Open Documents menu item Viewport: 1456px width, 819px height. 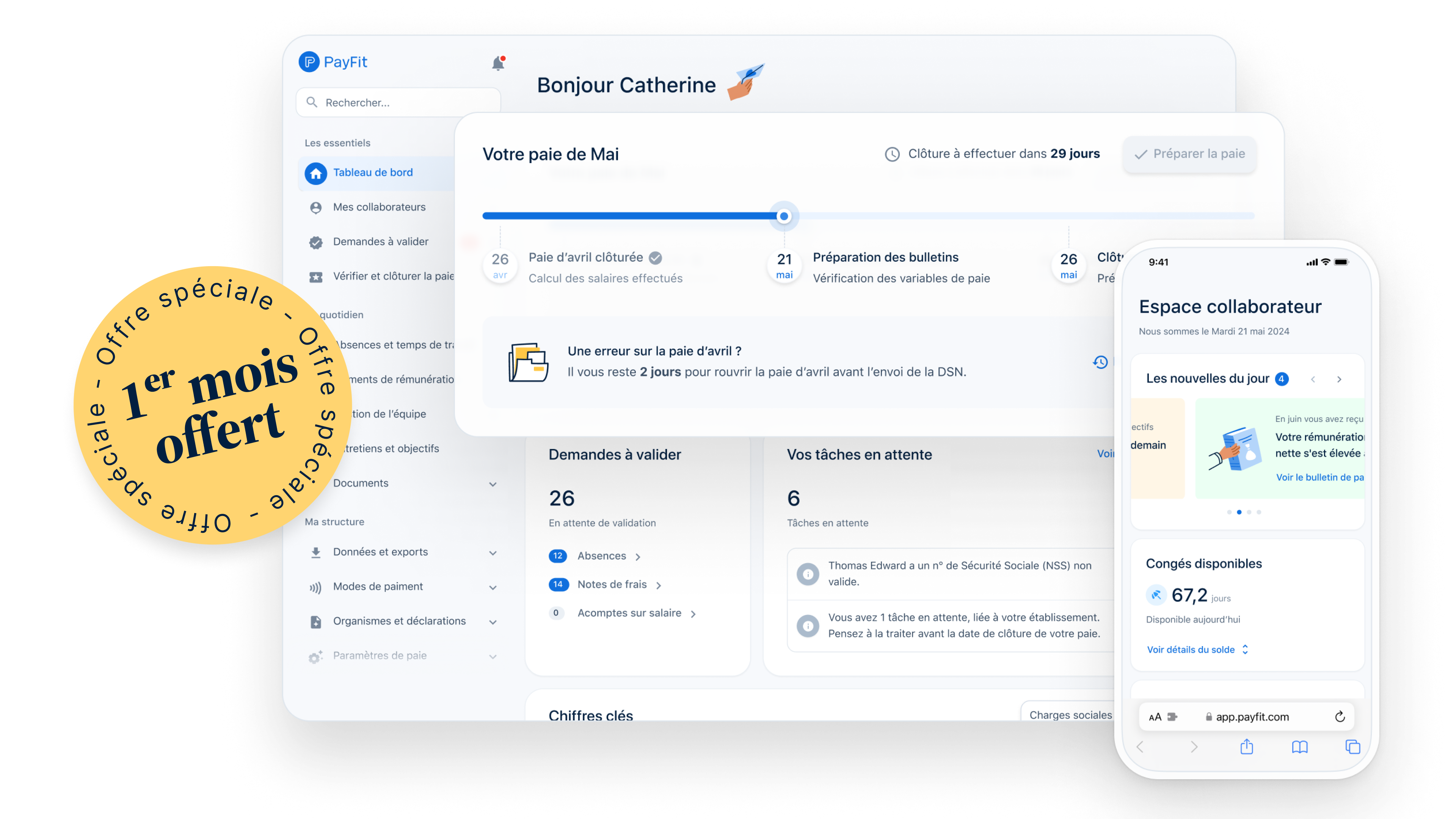coord(360,483)
